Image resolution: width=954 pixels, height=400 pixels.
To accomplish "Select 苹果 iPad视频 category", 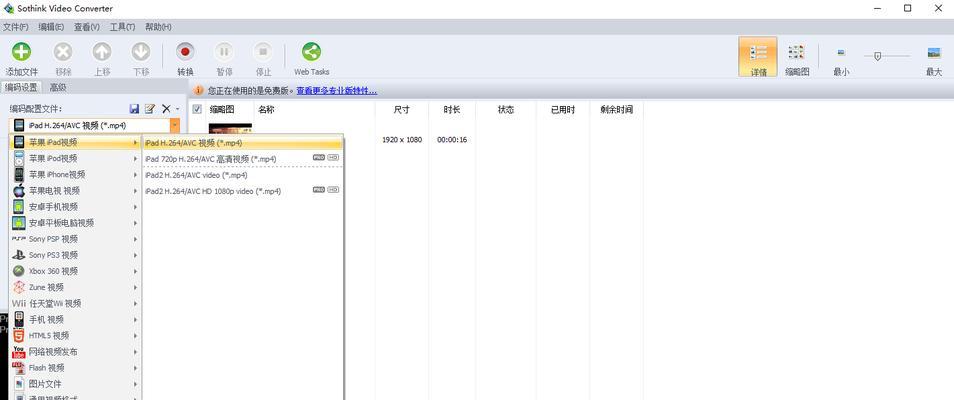I will (75, 142).
